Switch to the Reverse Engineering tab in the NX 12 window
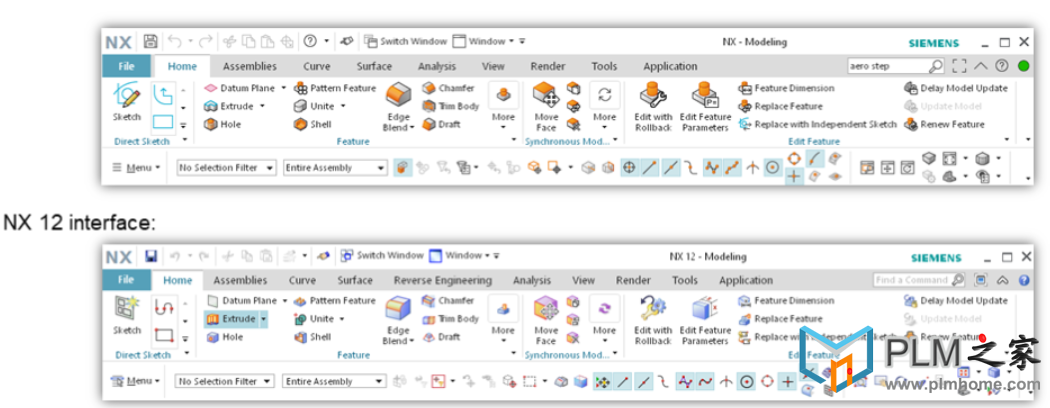The image size is (1050, 408). click(443, 280)
